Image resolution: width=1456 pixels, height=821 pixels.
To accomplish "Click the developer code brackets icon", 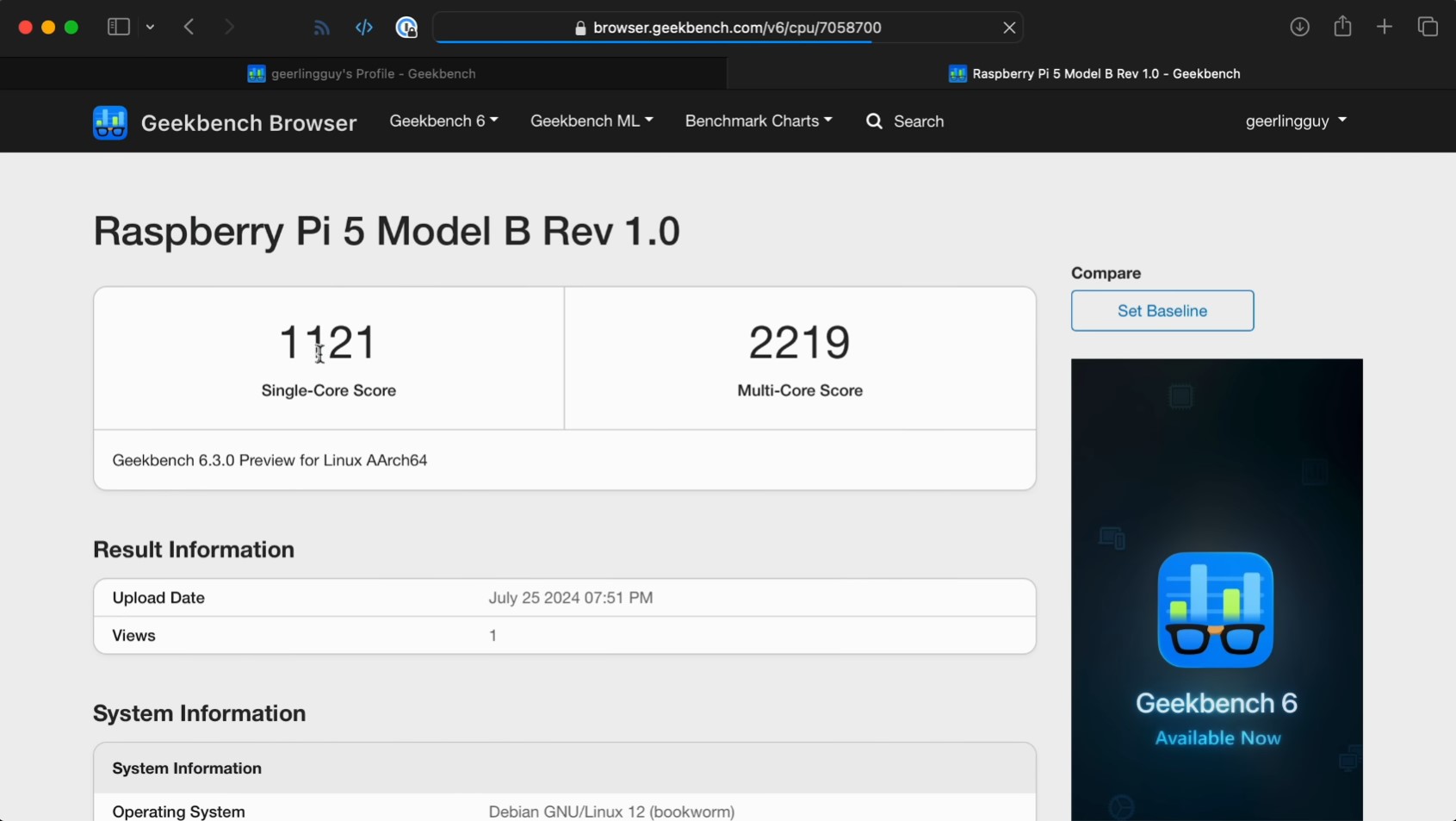I will click(x=364, y=28).
